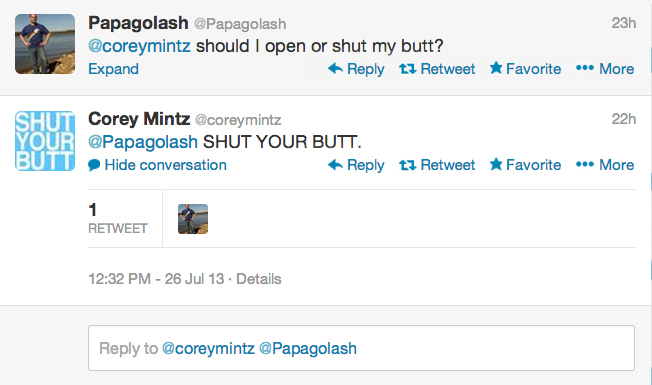Screen dimensions: 652x385
Task: View the 1 Retweet count
Action: pyautogui.click(x=118, y=219)
